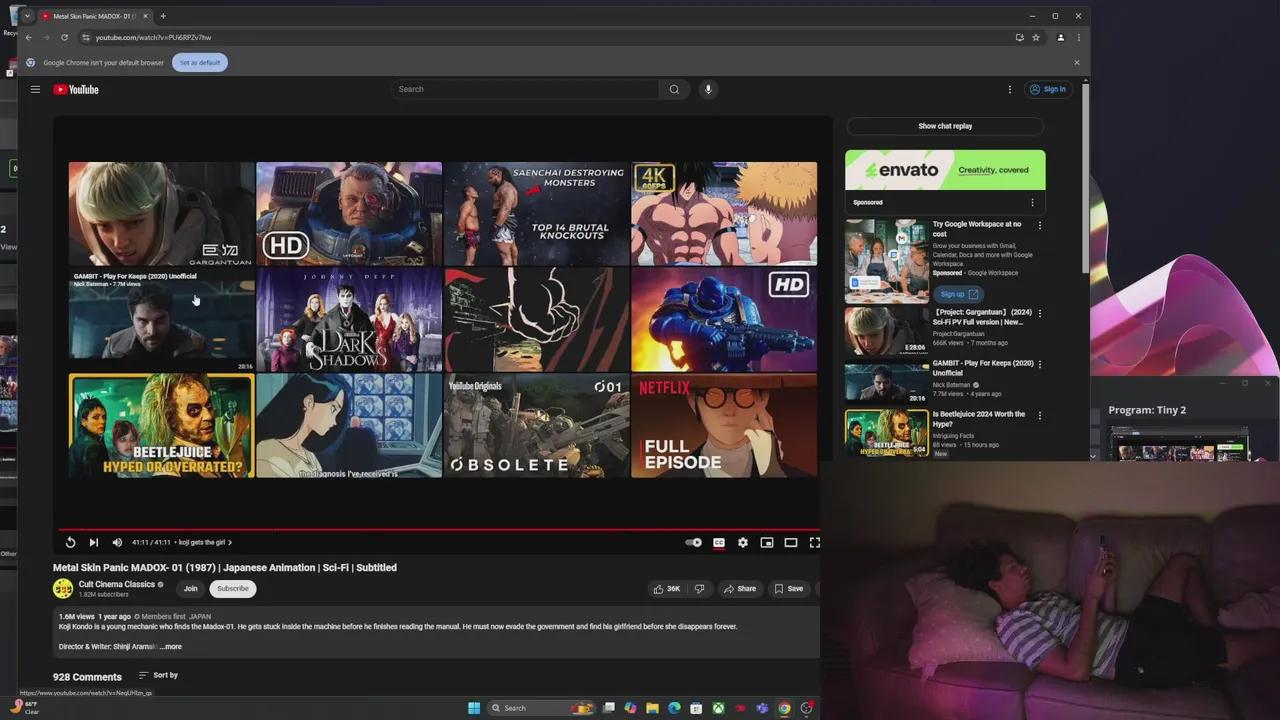Click the red video progress bar
The width and height of the screenshot is (1280, 720).
tap(438, 529)
